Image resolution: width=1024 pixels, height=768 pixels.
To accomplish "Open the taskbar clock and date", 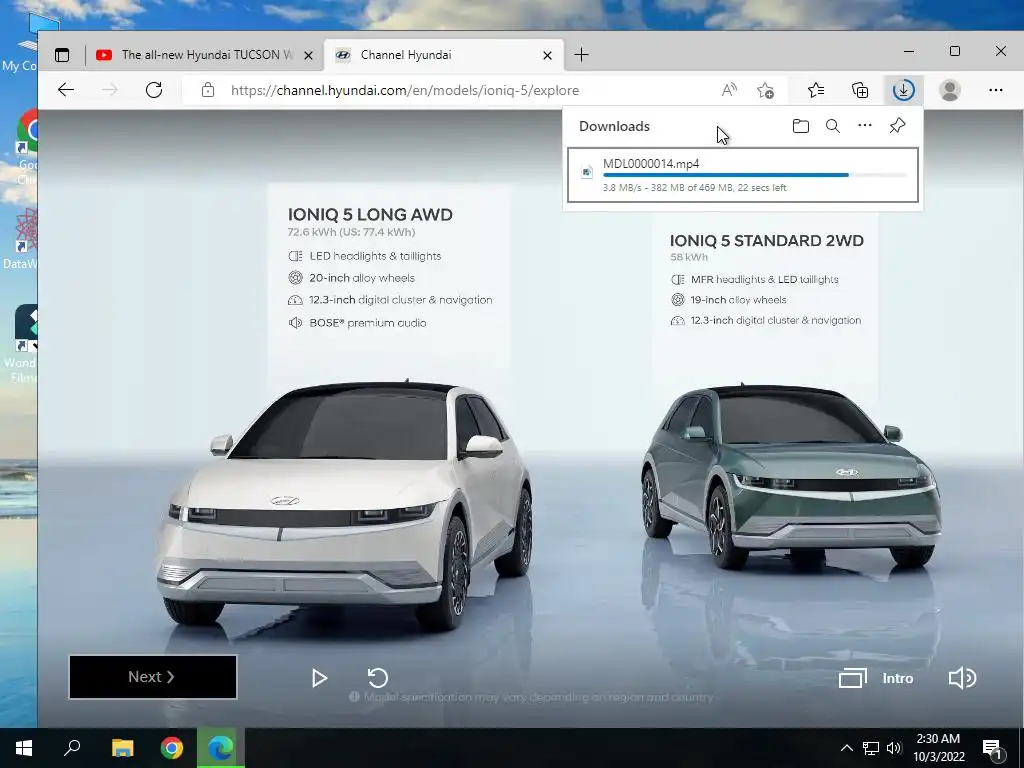I will (x=938, y=748).
